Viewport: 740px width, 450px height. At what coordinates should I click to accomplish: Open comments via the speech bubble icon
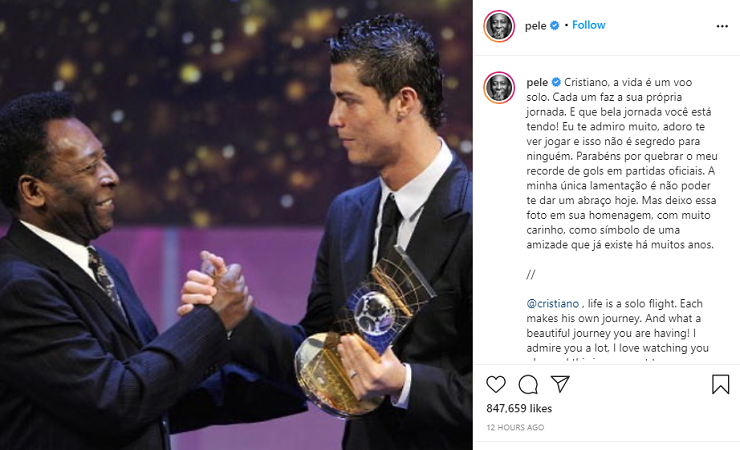(528, 384)
